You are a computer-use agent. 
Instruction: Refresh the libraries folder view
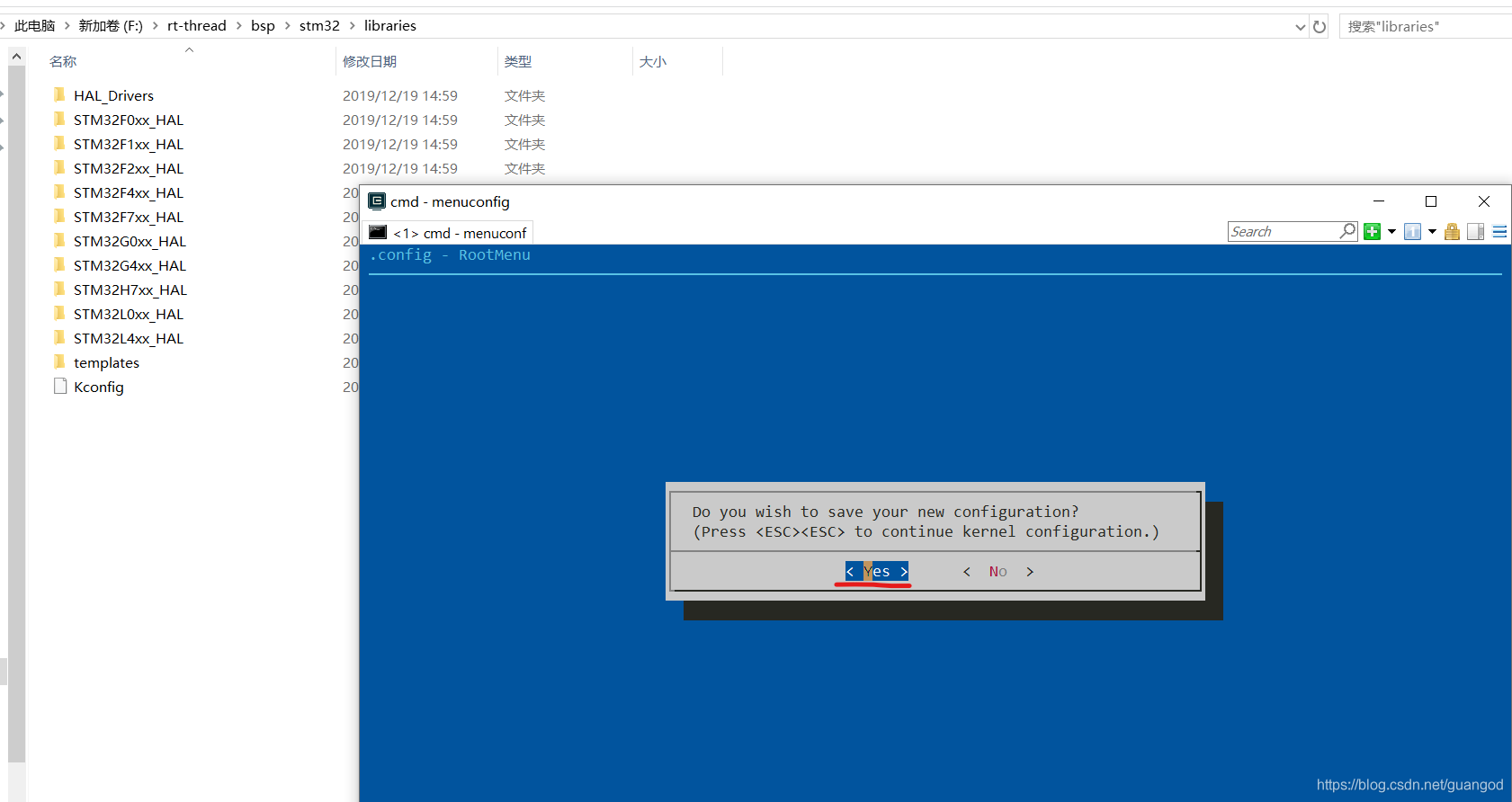pos(1320,26)
